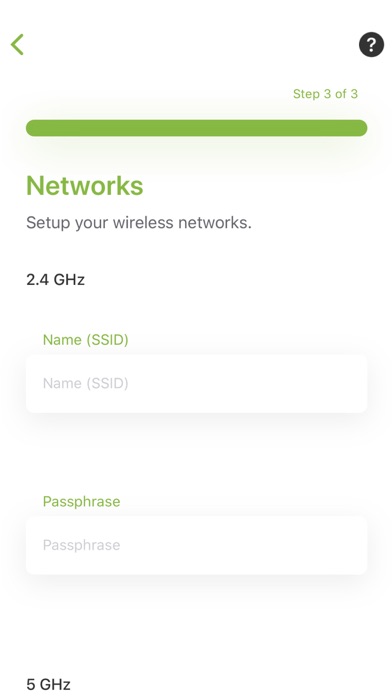Show setup help with the dark circle button
The width and height of the screenshot is (392, 696).
tap(371, 44)
